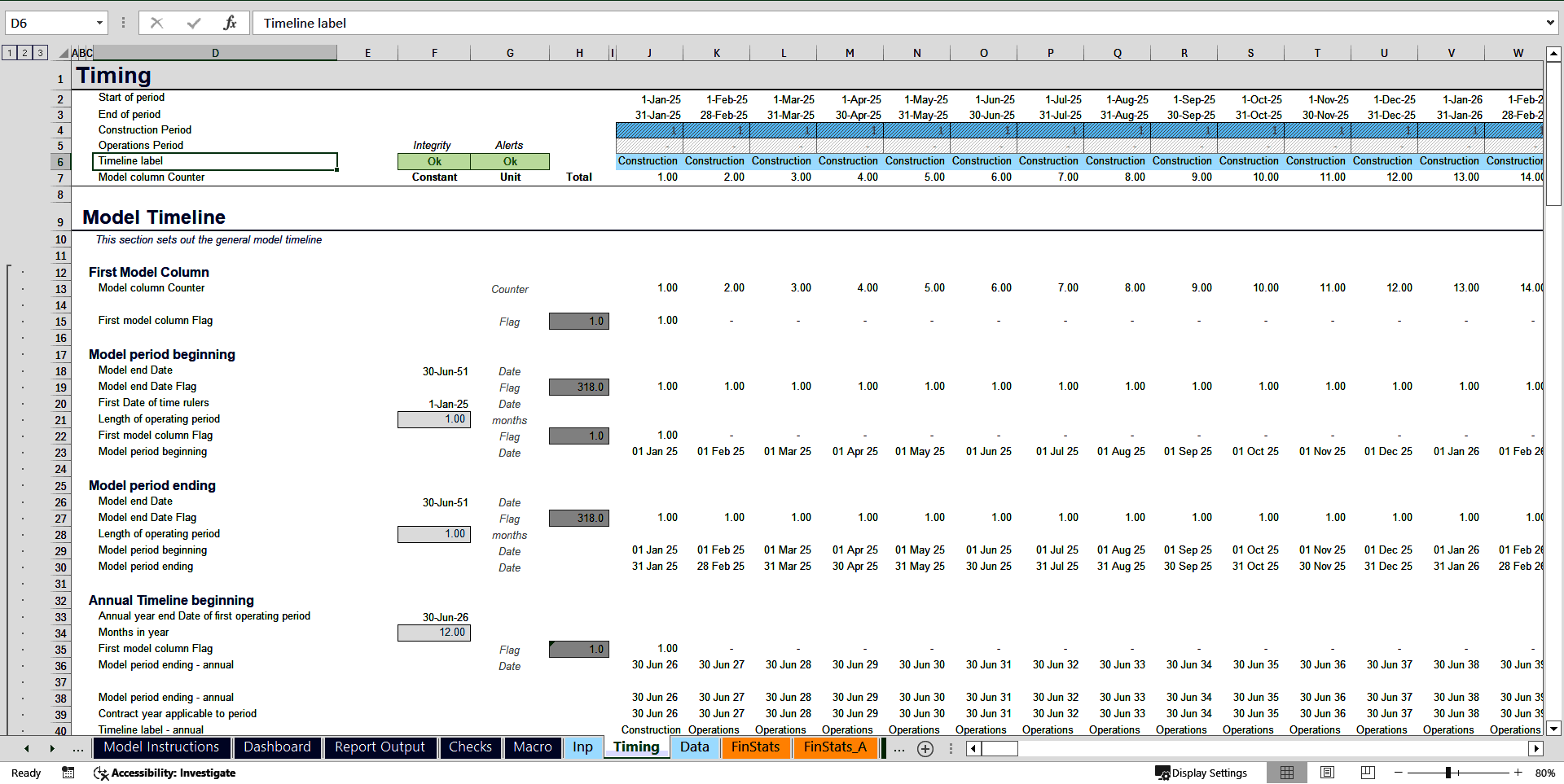Select row 12 header
Image resolution: width=1564 pixels, height=784 pixels.
[60, 273]
